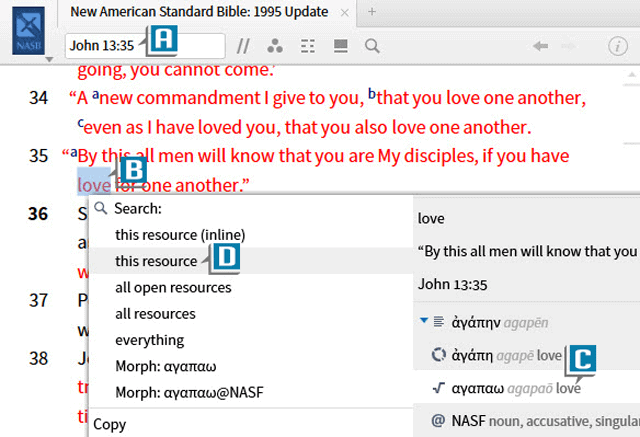Screen dimensions: 640x437
Task: Click verse number 34
Action: [38, 98]
